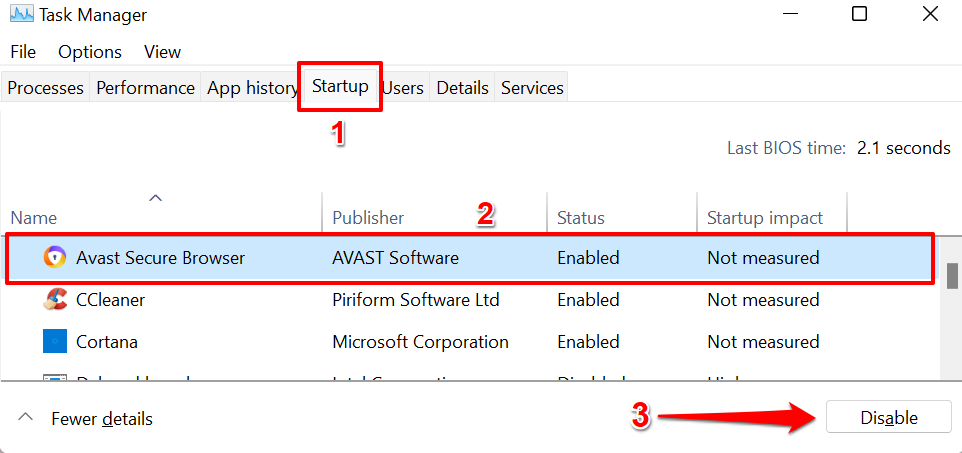
Task: Sort by the Publisher column header
Action: coord(368,218)
